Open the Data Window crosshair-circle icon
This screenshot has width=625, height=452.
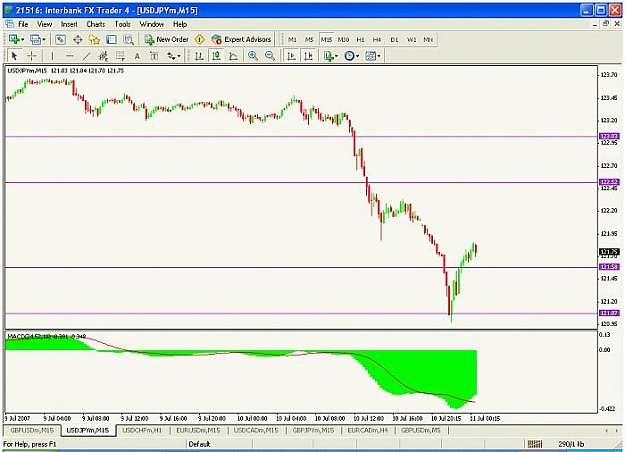click(78, 39)
